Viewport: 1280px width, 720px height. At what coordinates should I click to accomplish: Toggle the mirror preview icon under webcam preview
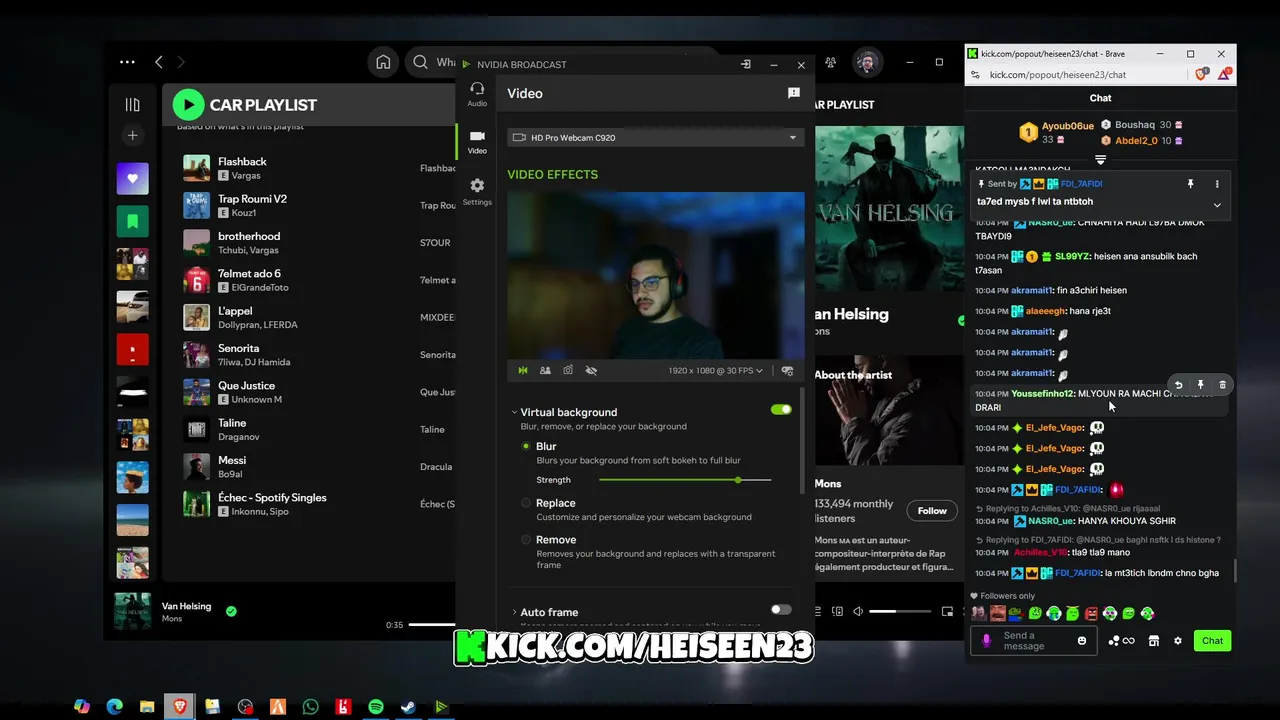click(x=522, y=370)
